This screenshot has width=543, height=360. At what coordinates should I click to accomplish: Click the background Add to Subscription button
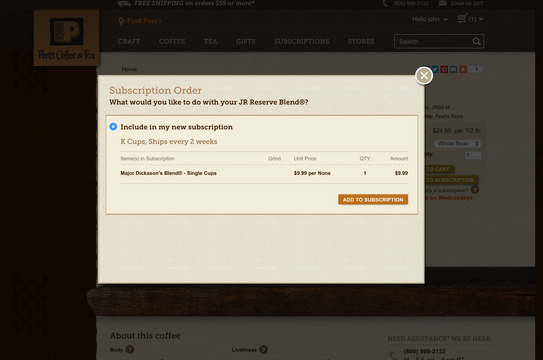pyautogui.click(x=451, y=180)
